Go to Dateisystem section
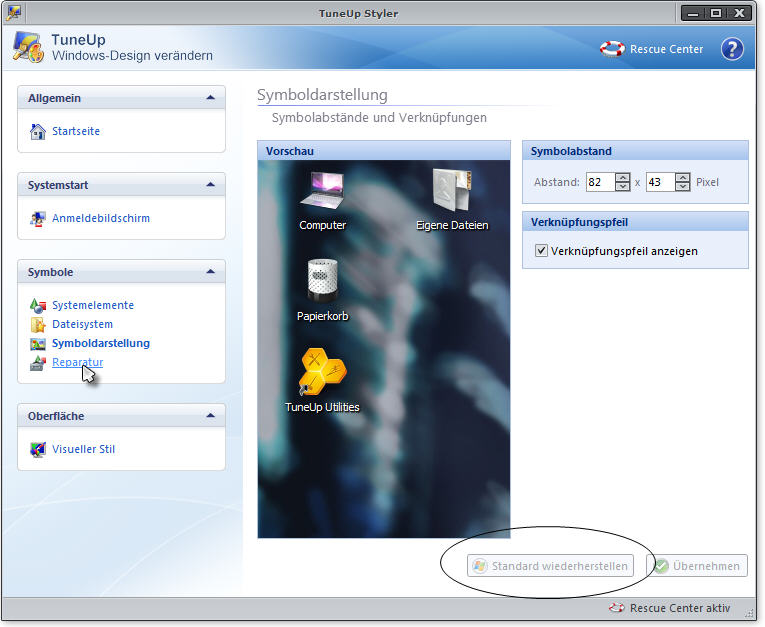The height and width of the screenshot is (627, 765). pyautogui.click(x=82, y=324)
